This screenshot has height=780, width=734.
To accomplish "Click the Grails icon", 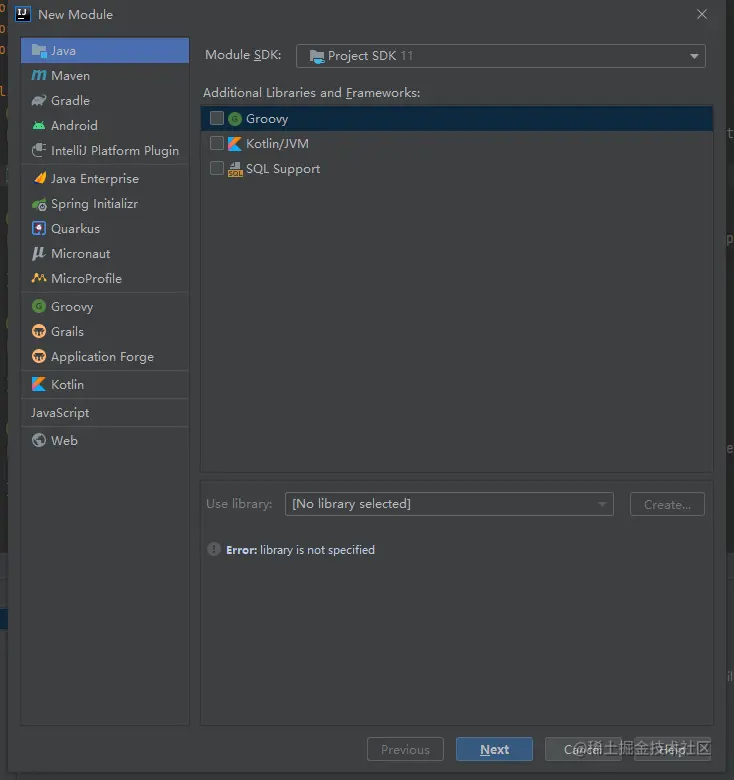I will click(39, 331).
